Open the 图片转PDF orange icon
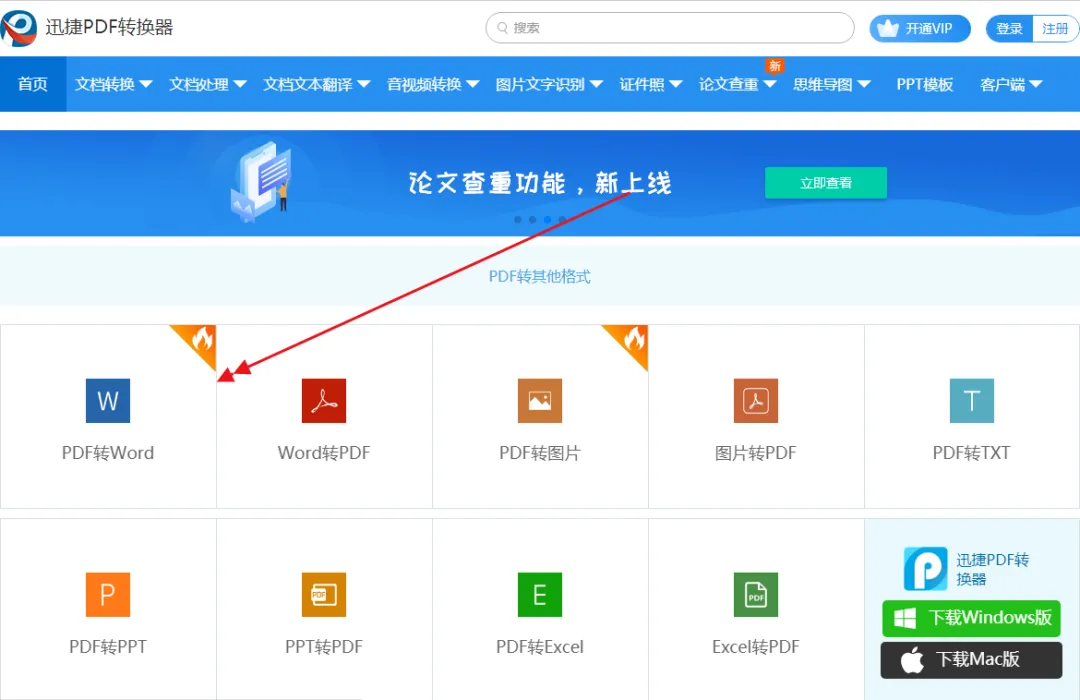1080x700 pixels. click(756, 400)
